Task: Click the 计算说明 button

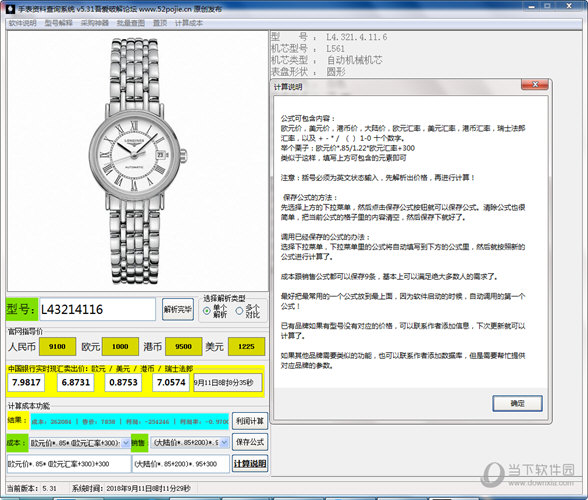Action: click(250, 464)
